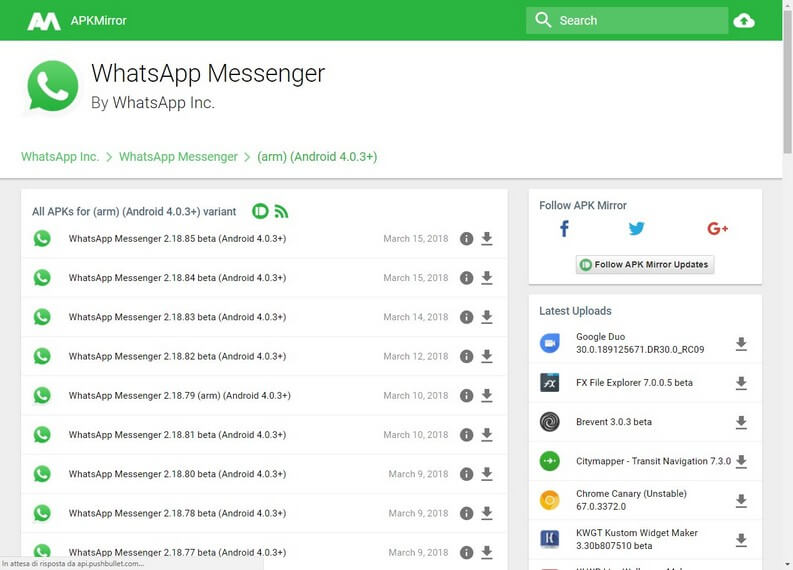Image resolution: width=793 pixels, height=570 pixels.
Task: Download WhatsApp Messenger 2.18.81 beta
Action: (487, 435)
